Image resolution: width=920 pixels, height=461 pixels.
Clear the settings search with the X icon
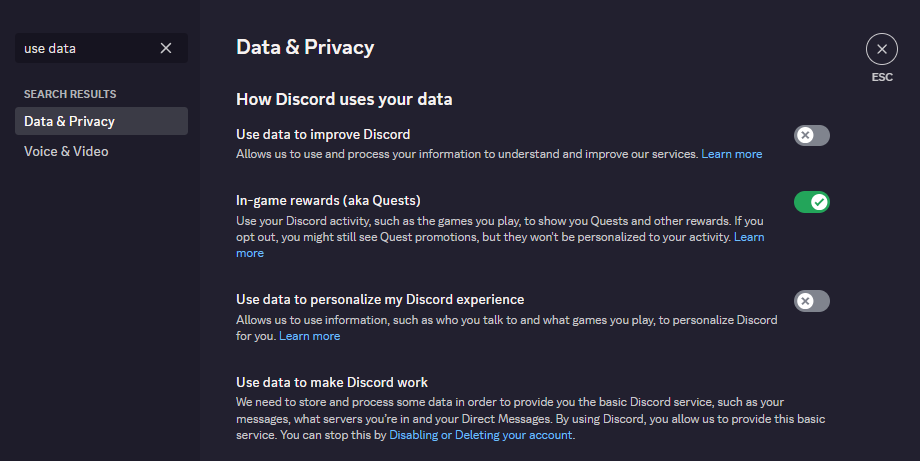tap(166, 48)
